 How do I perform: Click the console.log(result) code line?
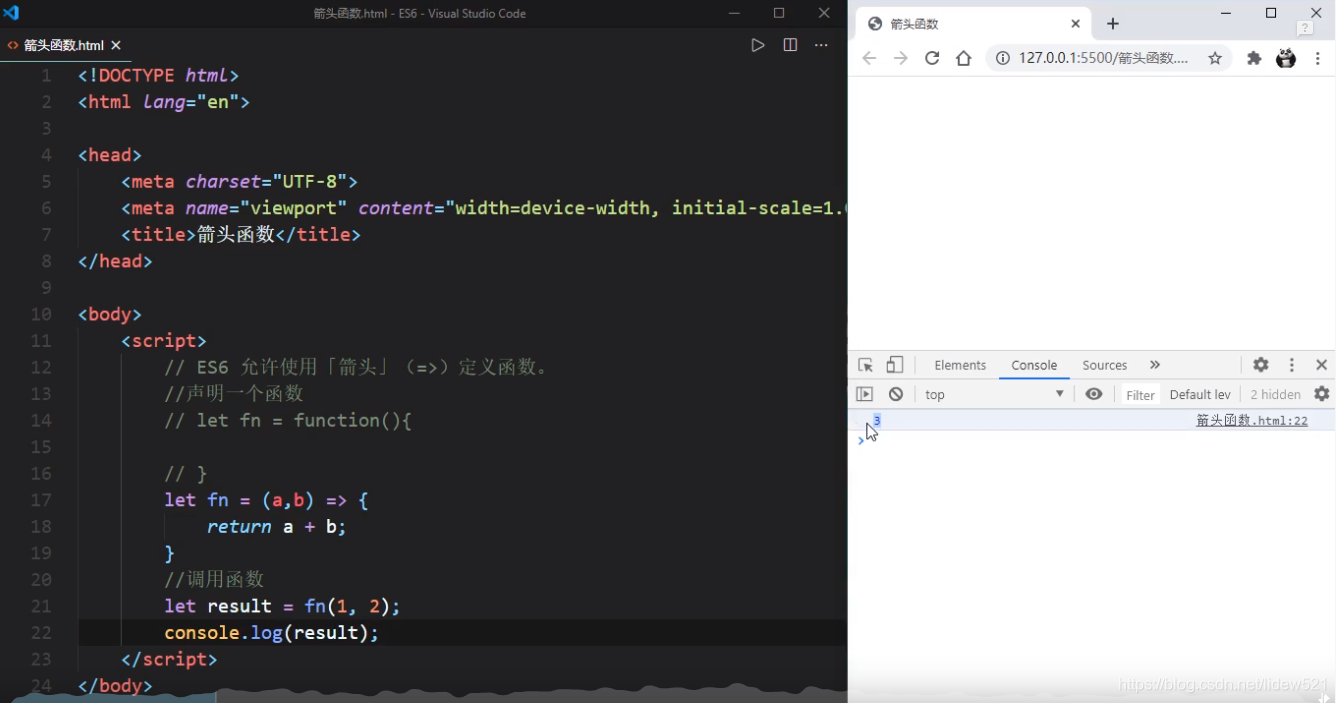272,633
